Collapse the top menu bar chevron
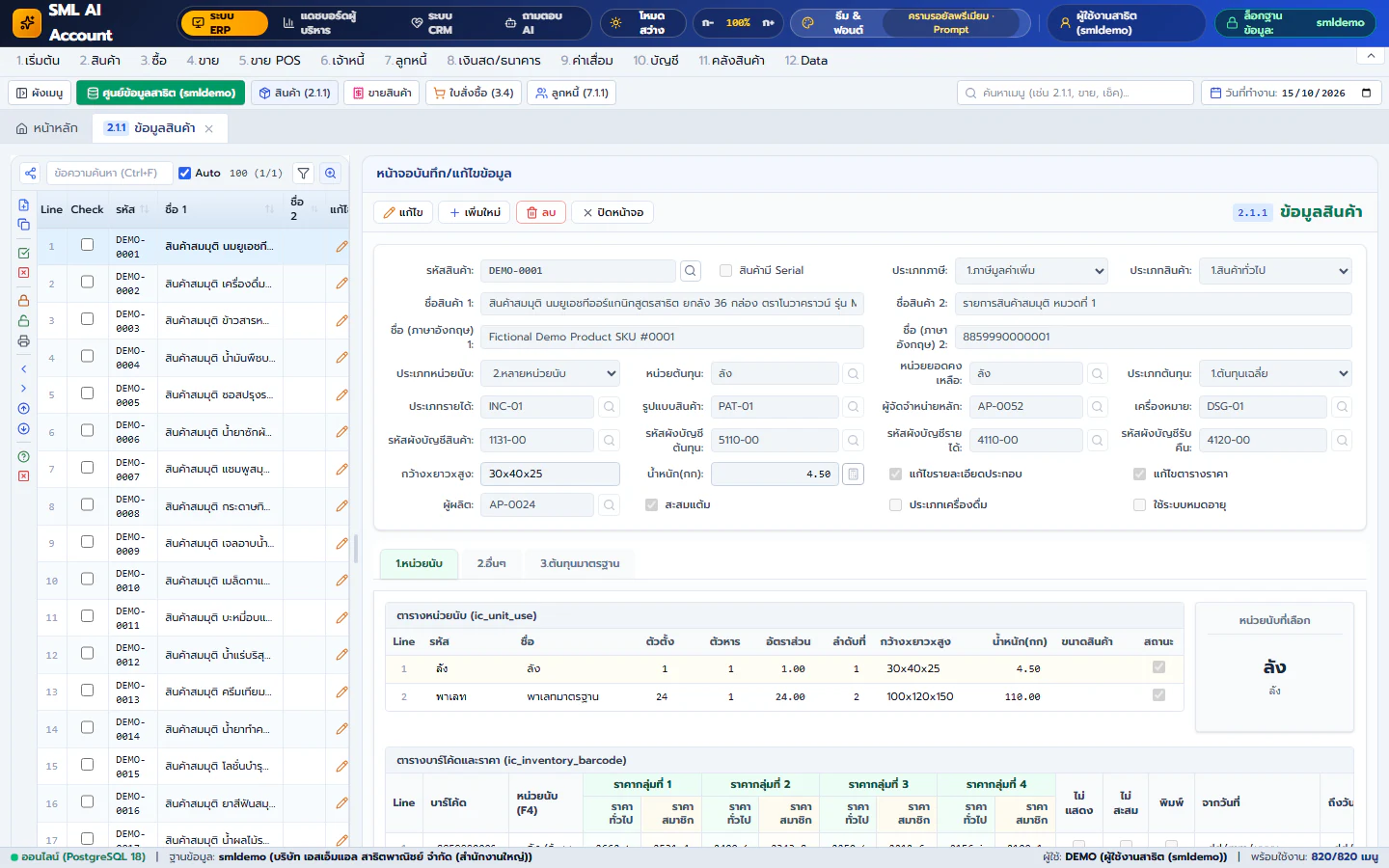 pyautogui.click(x=1371, y=56)
